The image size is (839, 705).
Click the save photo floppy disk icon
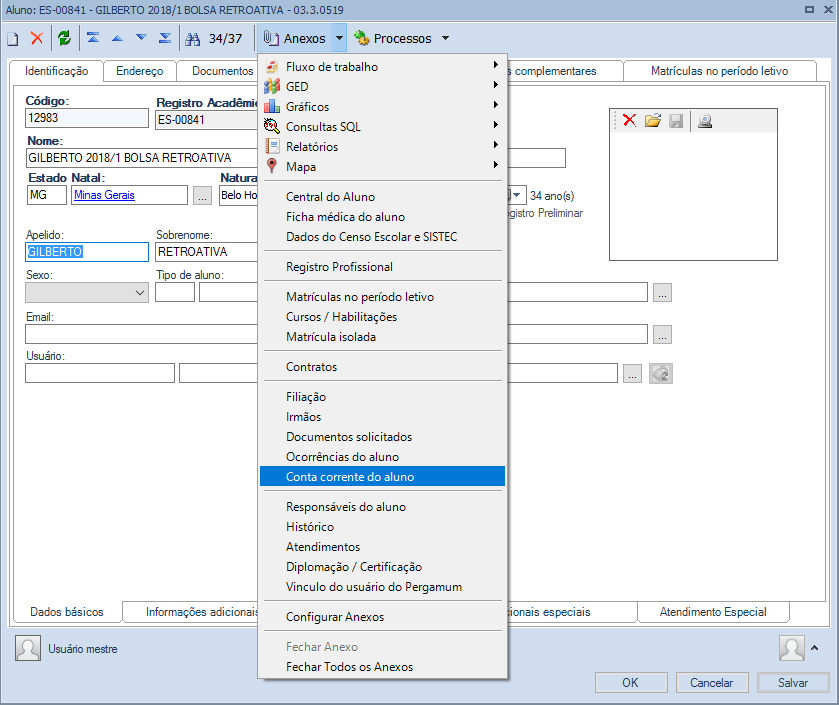point(676,121)
